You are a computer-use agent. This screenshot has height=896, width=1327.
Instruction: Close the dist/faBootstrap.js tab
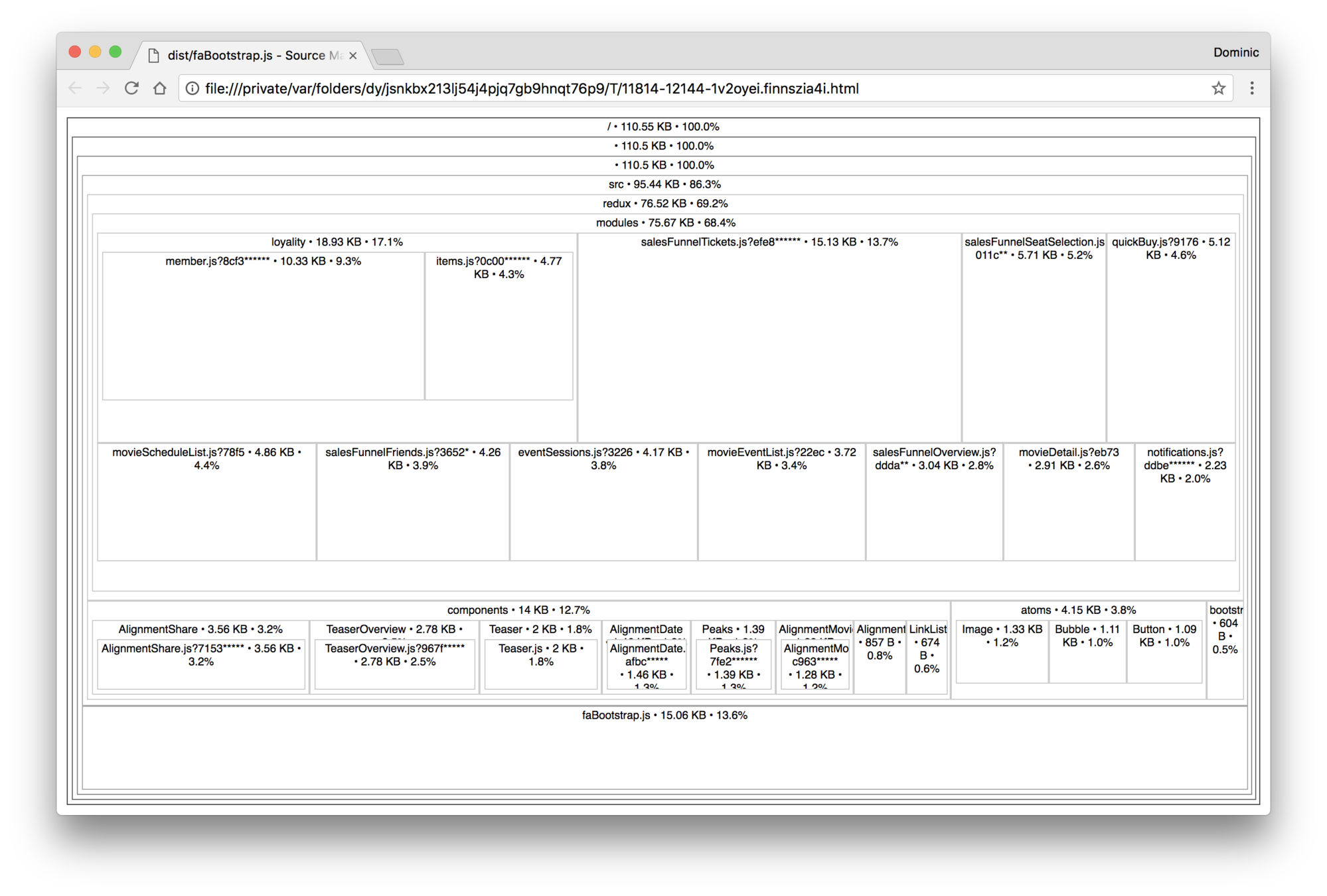353,56
